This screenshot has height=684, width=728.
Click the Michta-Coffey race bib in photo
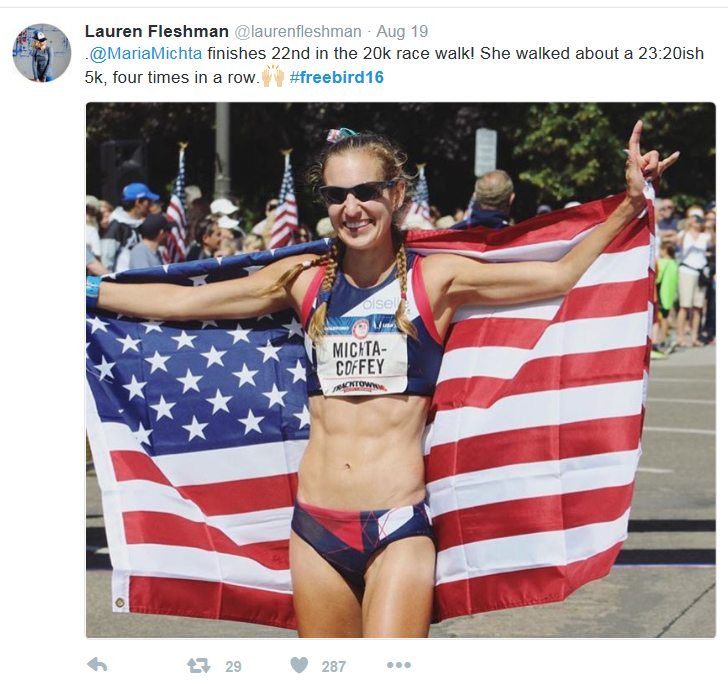362,360
